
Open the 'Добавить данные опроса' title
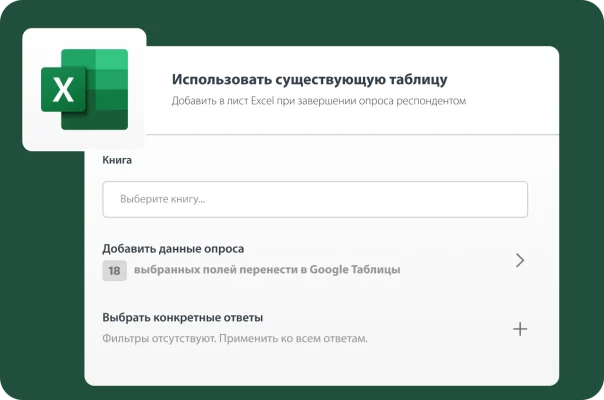pyautogui.click(x=173, y=249)
